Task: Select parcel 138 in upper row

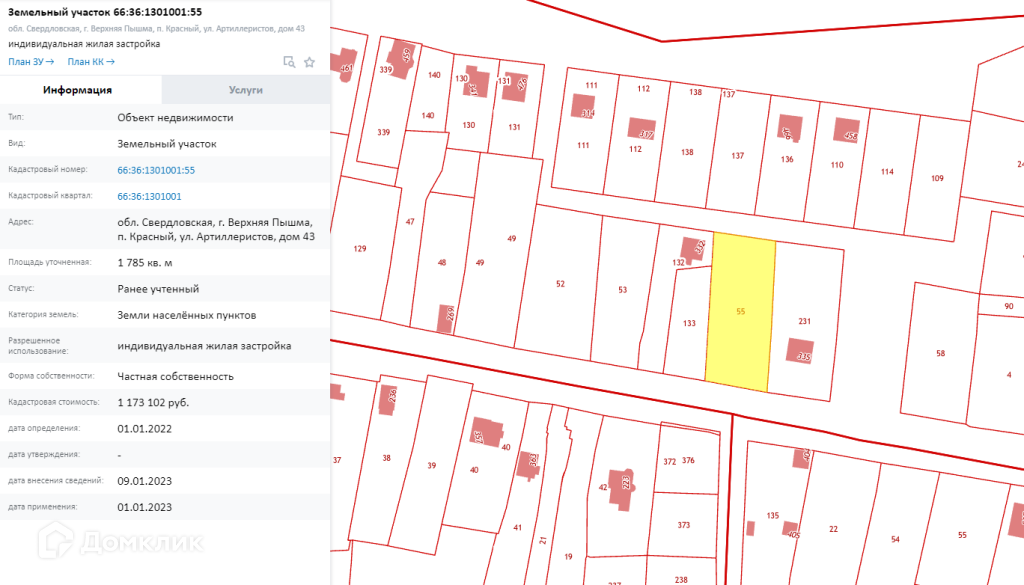Action: [687, 152]
